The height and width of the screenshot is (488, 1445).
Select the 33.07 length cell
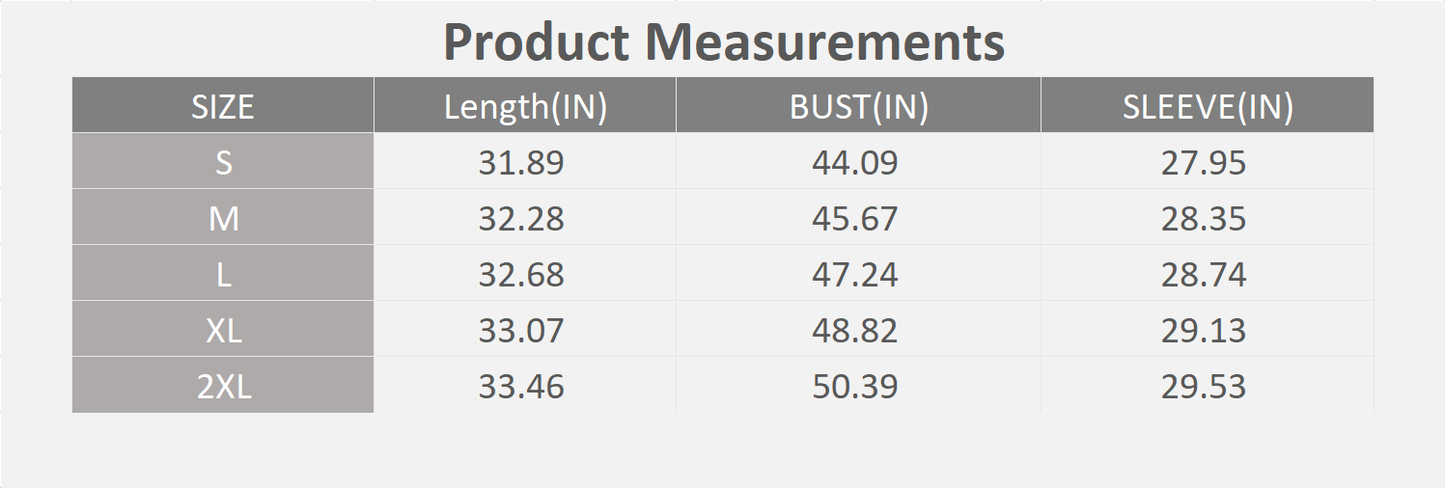[521, 330]
